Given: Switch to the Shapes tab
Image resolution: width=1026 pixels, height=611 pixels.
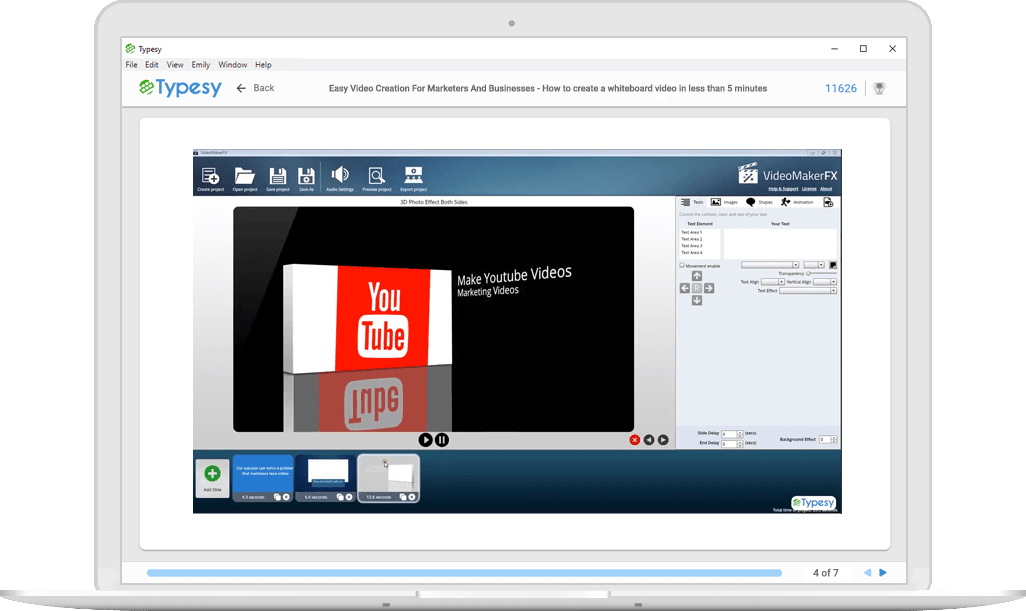Looking at the screenshot, I should click(759, 202).
